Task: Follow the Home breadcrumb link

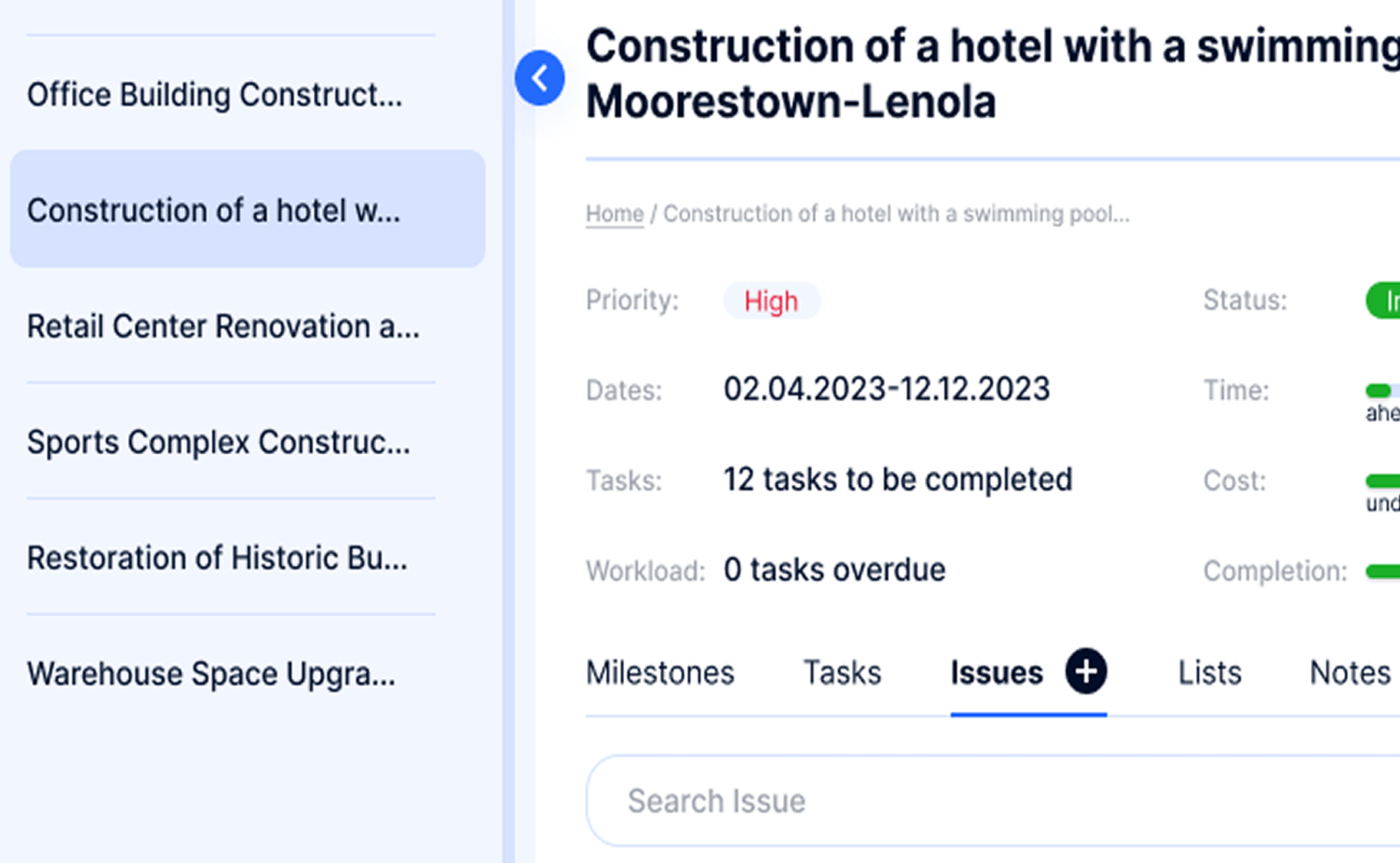Action: click(x=614, y=213)
